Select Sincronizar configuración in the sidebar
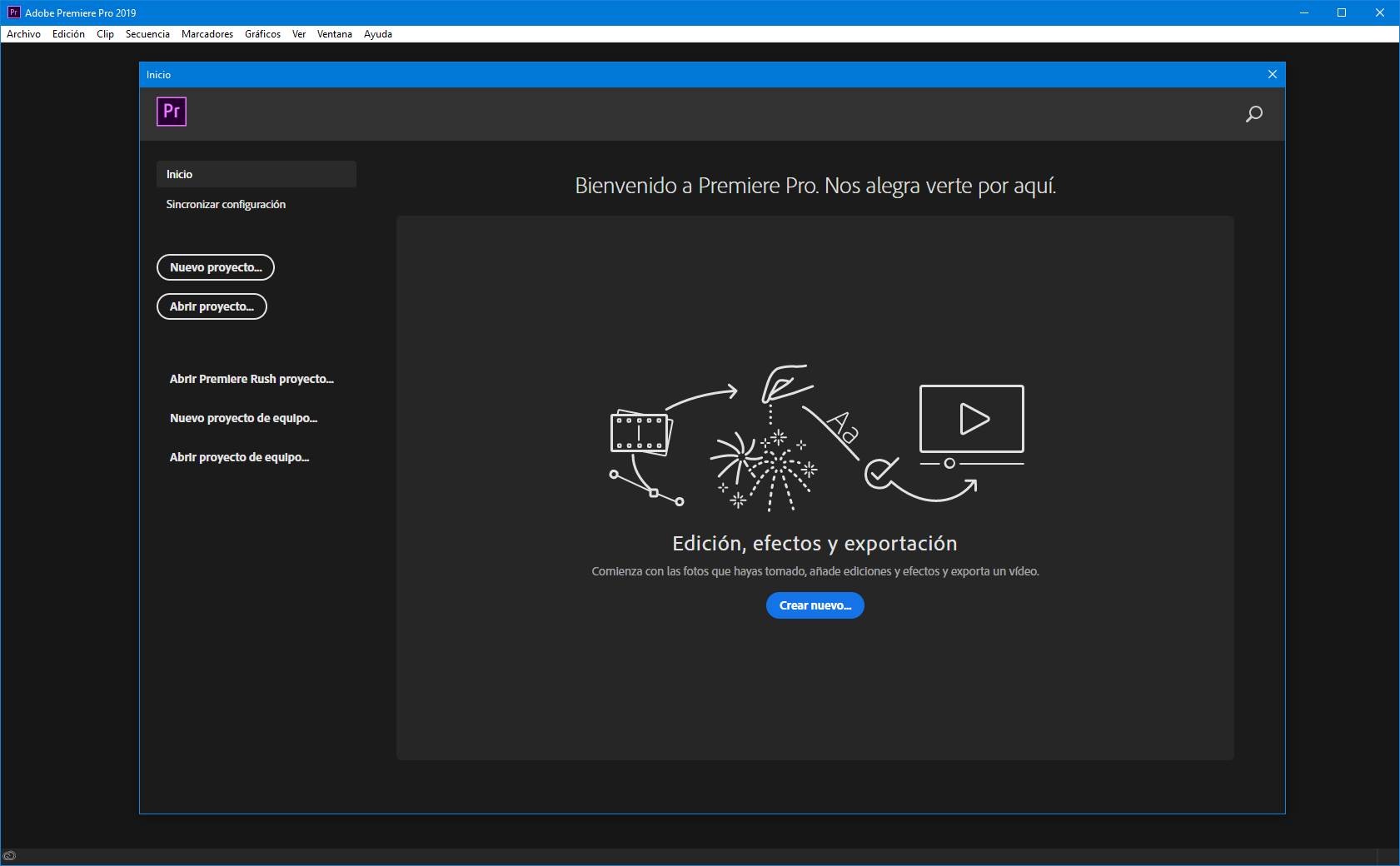Screen dimensions: 1400x866 [226, 204]
